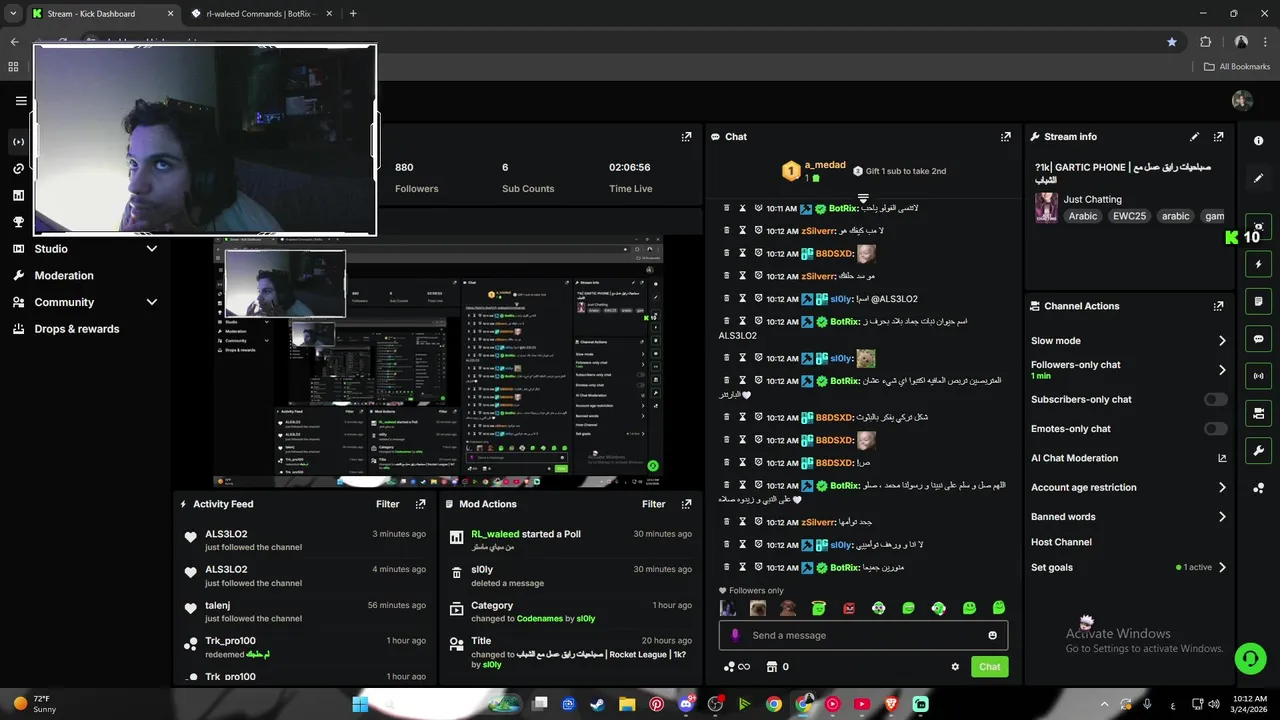The image size is (1280, 720).
Task: Click the green Chat send button
Action: 989,667
